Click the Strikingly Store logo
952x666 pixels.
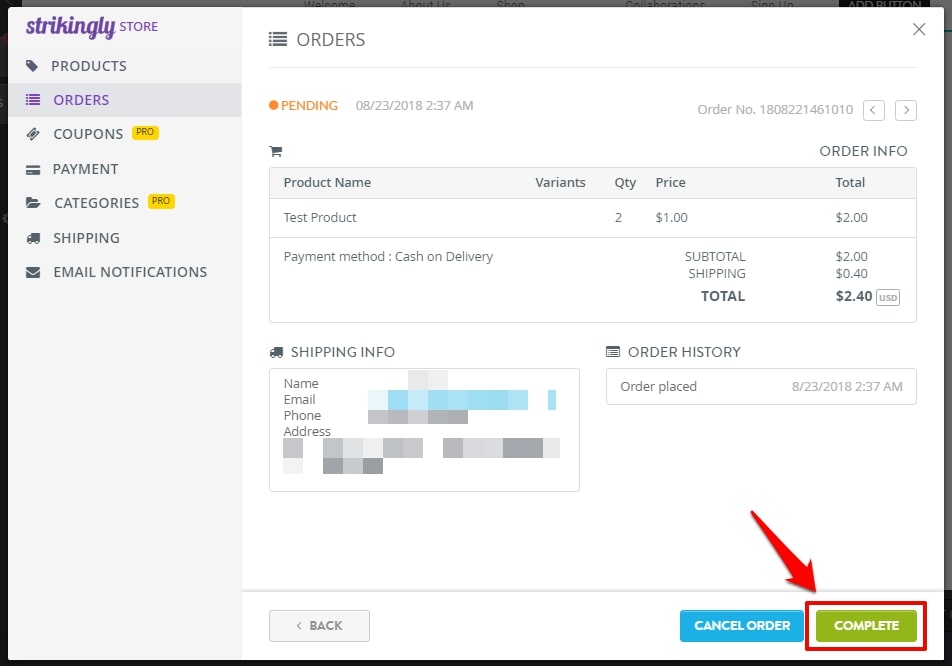point(91,27)
